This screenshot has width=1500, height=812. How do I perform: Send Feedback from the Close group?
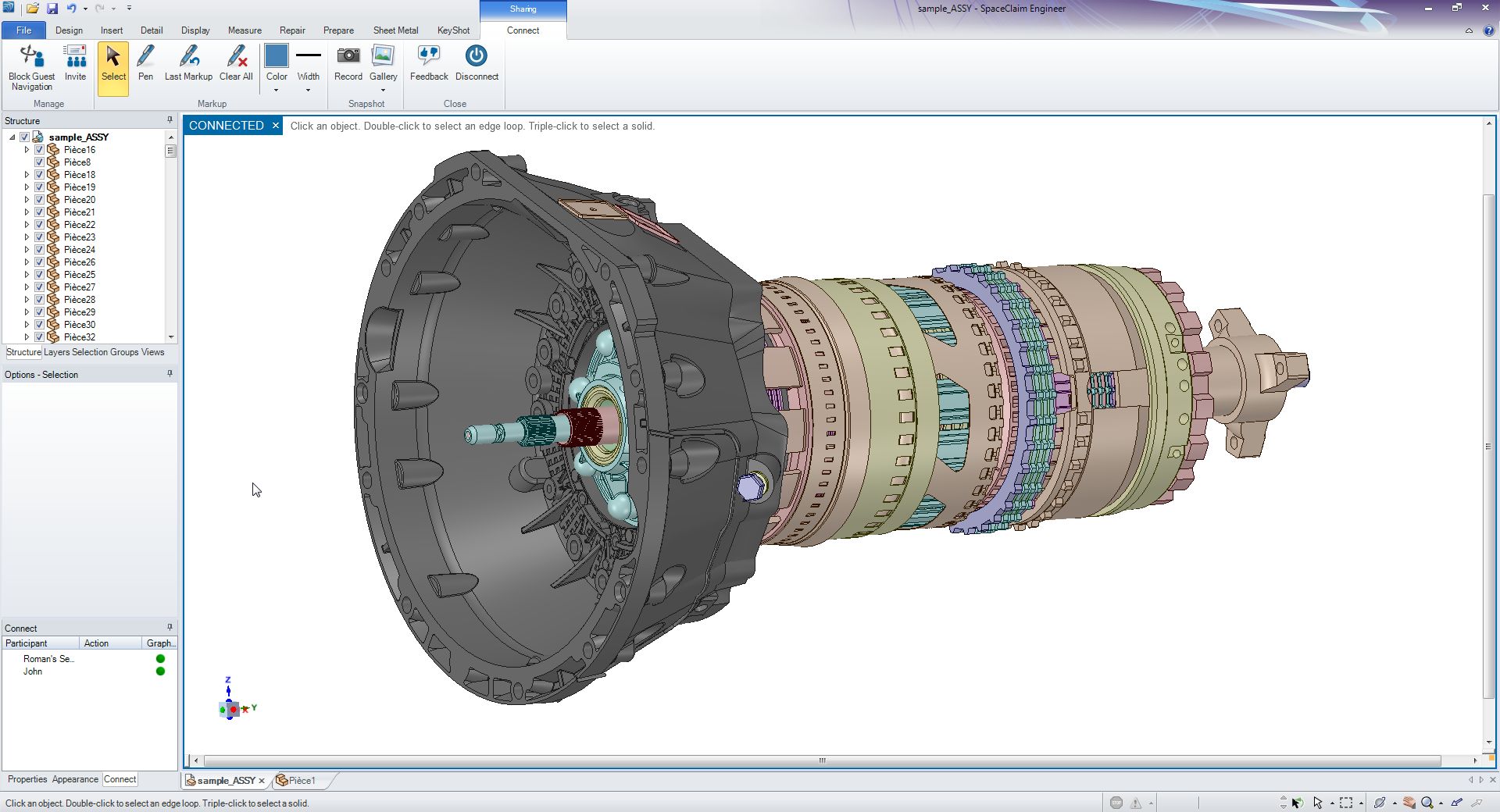pos(428,62)
